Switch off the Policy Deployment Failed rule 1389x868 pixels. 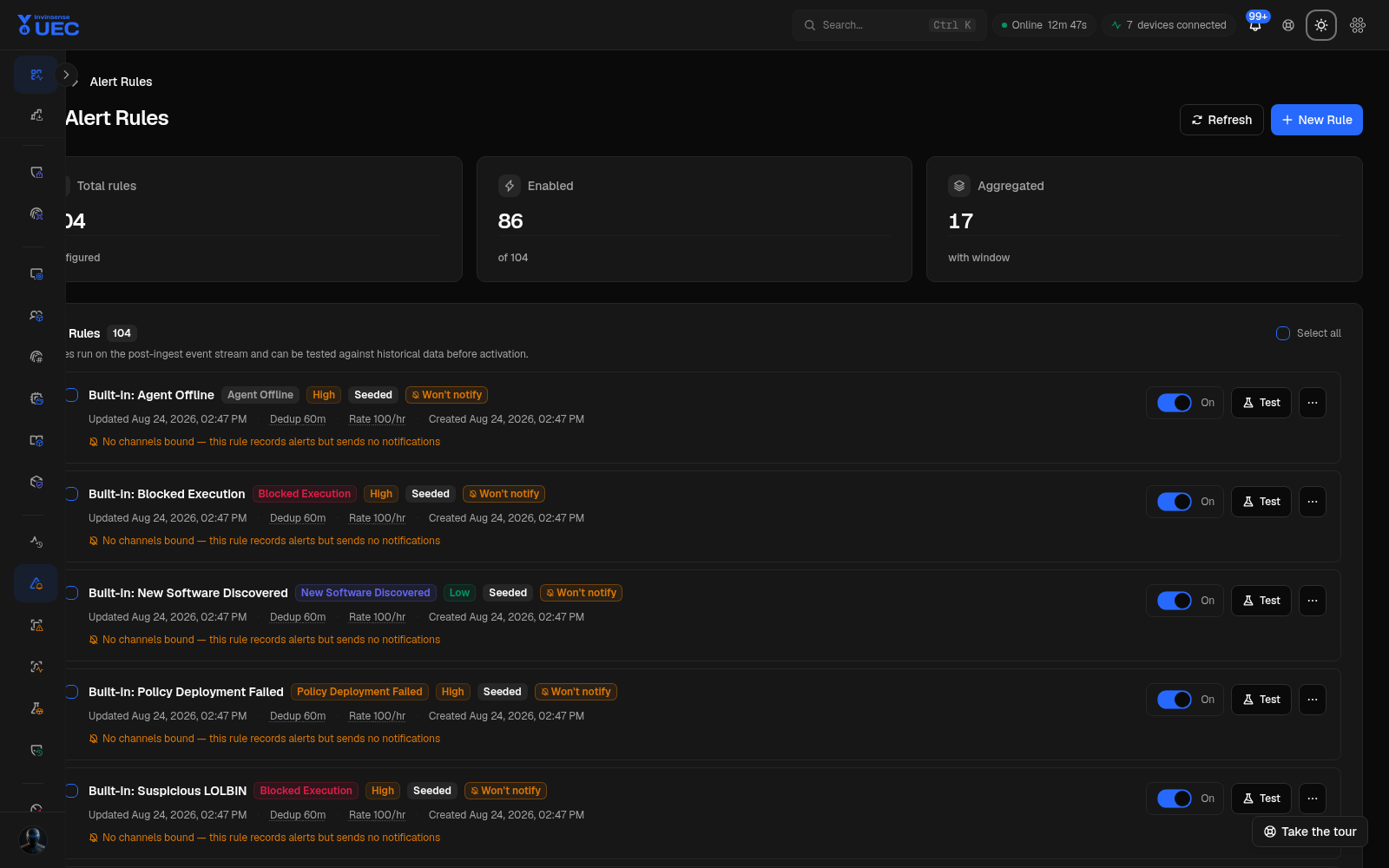pos(1175,700)
